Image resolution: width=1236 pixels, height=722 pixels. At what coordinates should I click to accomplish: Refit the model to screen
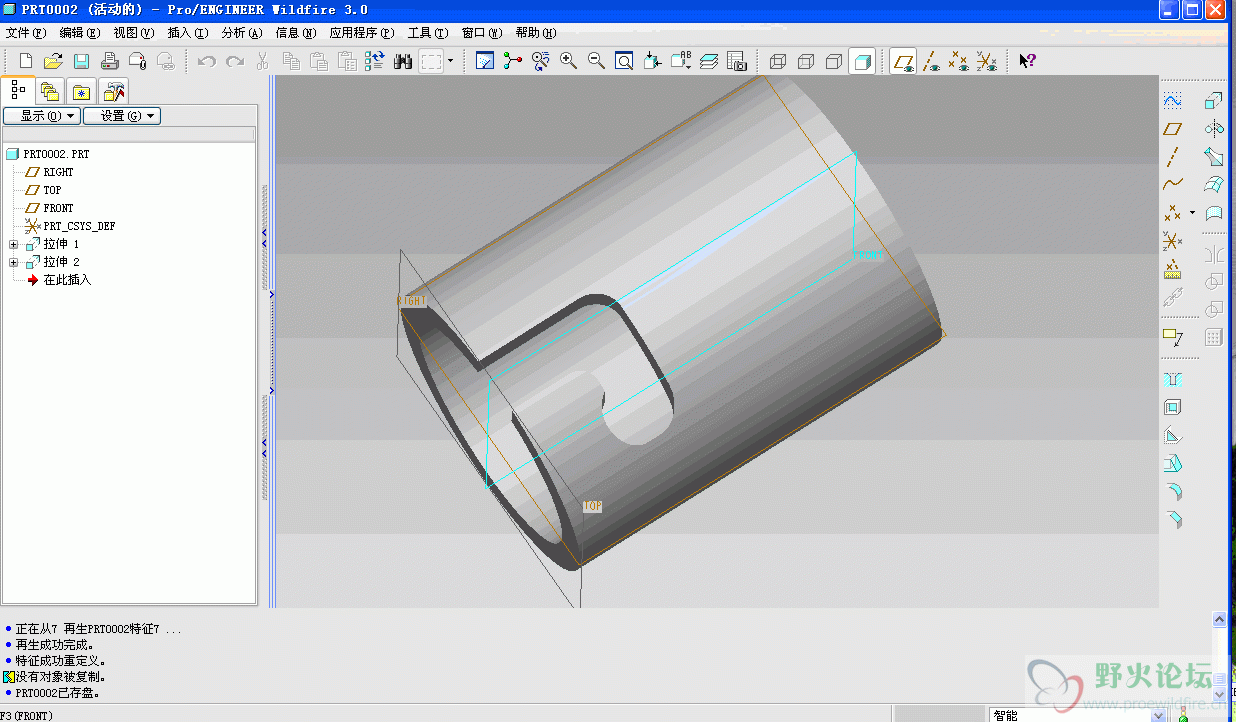click(x=624, y=61)
